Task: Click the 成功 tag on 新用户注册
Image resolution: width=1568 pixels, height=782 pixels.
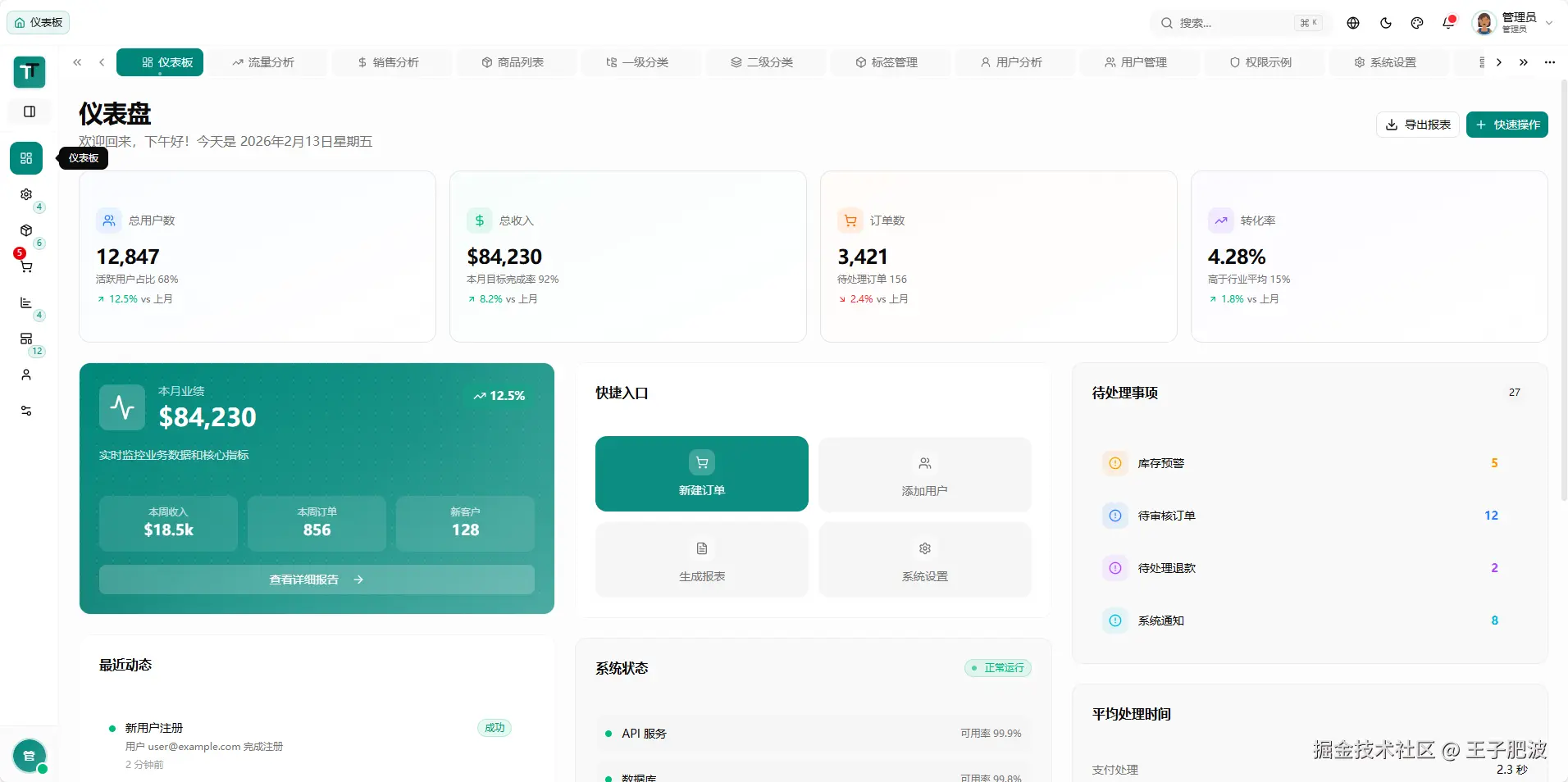Action: [495, 728]
